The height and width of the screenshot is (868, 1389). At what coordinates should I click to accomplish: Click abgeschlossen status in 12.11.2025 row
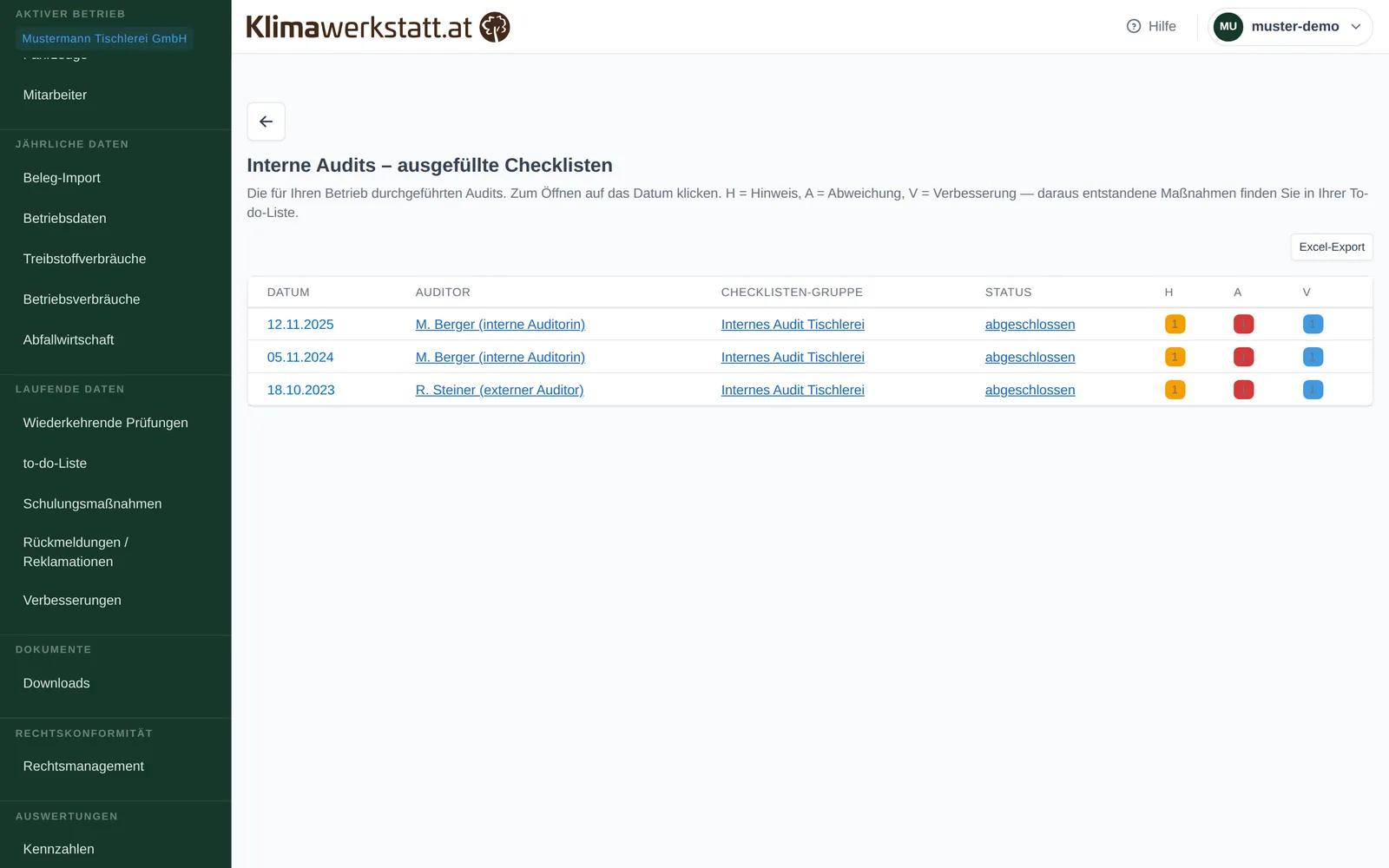click(x=1030, y=324)
